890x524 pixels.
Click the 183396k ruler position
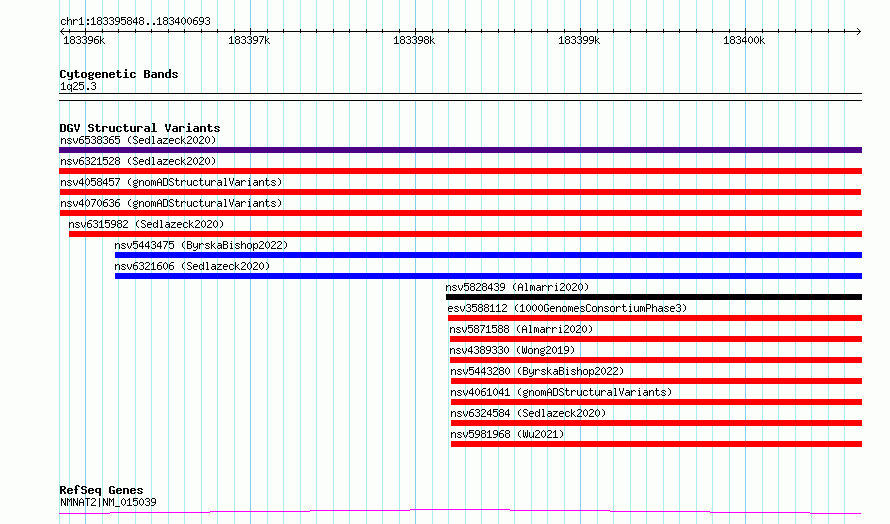(84, 40)
